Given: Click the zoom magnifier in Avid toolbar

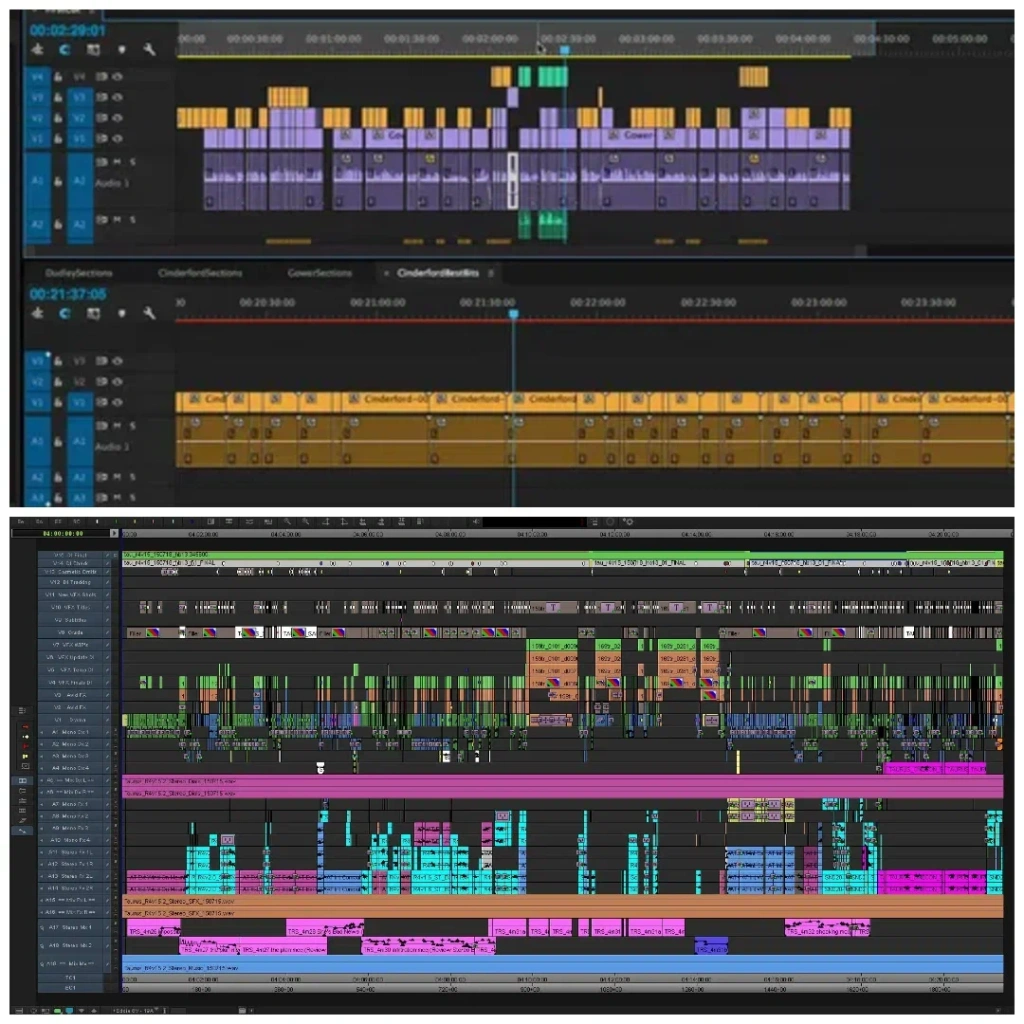Looking at the screenshot, I should 286,522.
